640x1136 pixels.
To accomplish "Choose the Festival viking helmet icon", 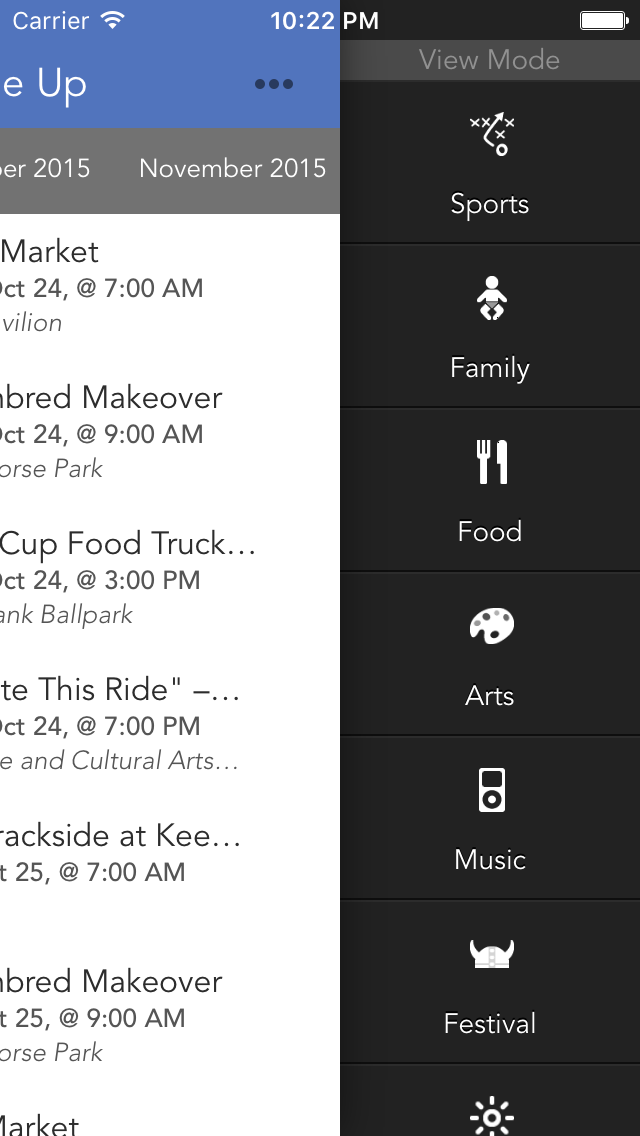I will (491, 954).
